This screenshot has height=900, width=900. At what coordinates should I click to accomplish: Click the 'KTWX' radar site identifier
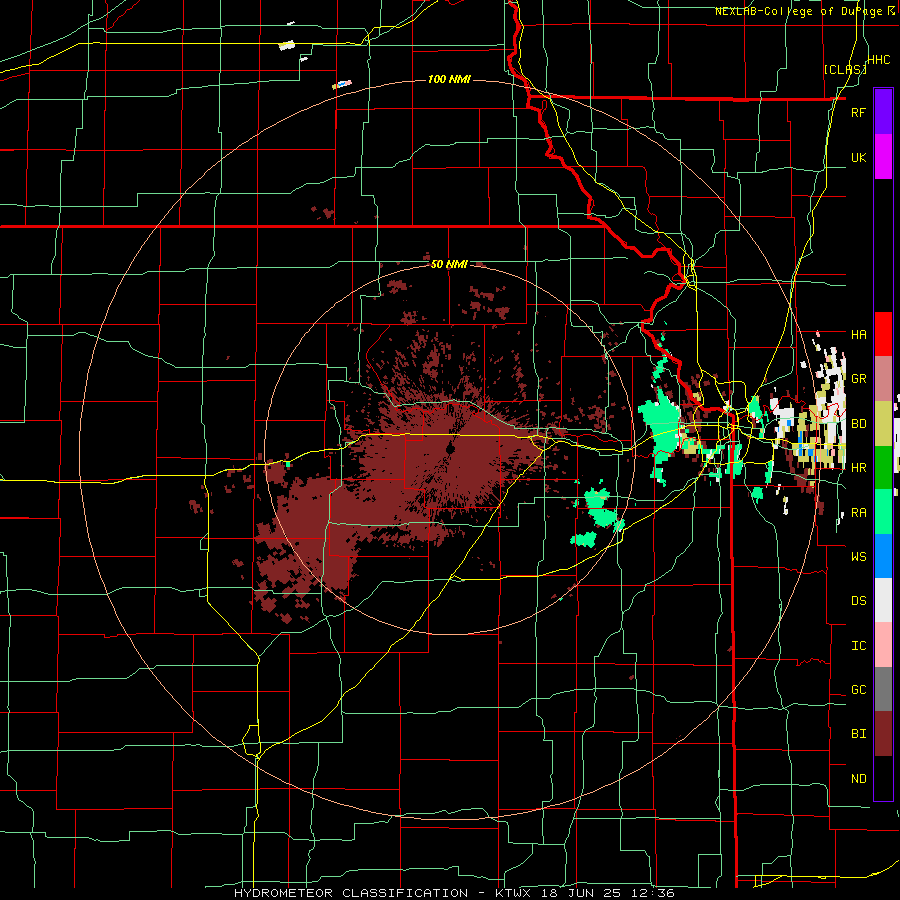tap(512, 893)
